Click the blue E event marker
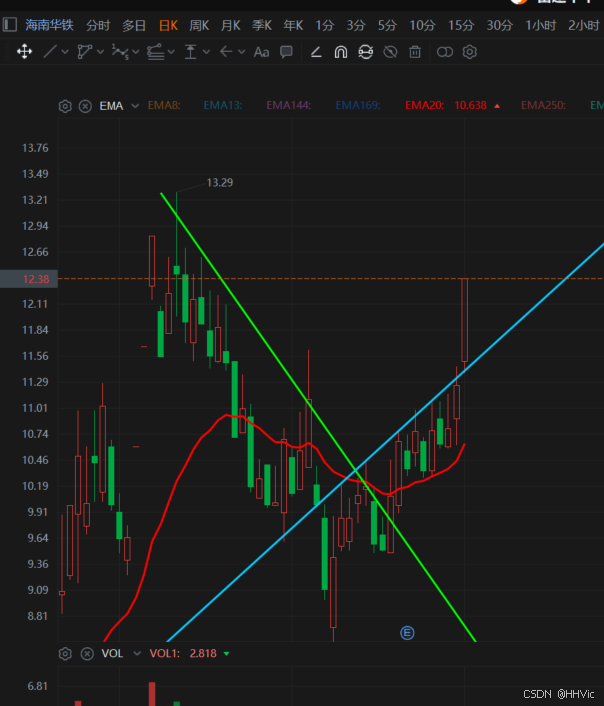Screen dimensions: 604x706 pyautogui.click(x=407, y=633)
